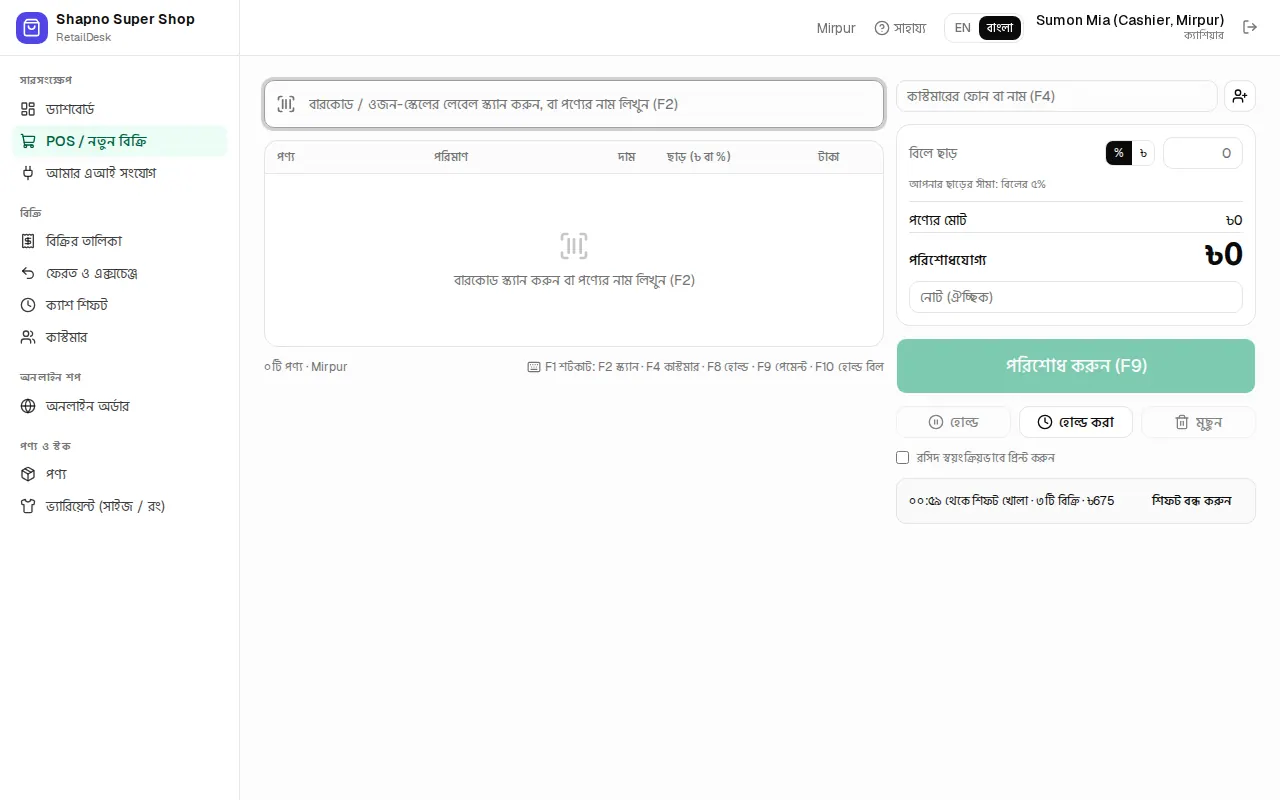1280x800 pixels.
Task: Click the add new customer icon button
Action: pyautogui.click(x=1240, y=96)
